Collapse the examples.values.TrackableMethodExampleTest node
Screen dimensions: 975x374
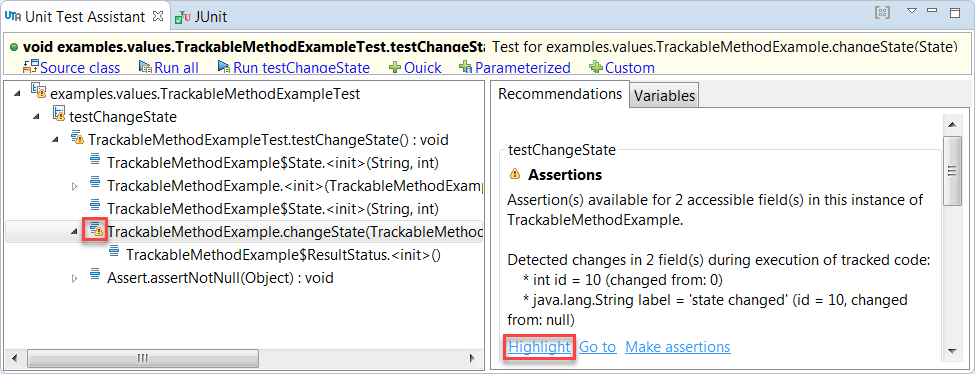16,94
